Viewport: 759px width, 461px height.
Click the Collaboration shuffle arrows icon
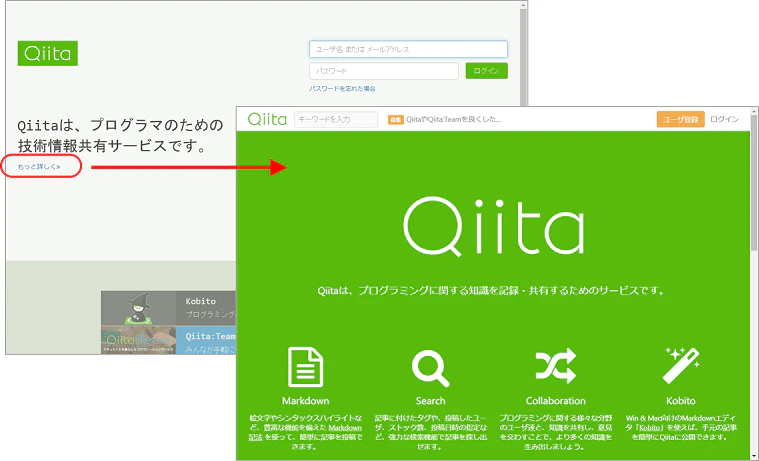[x=556, y=365]
